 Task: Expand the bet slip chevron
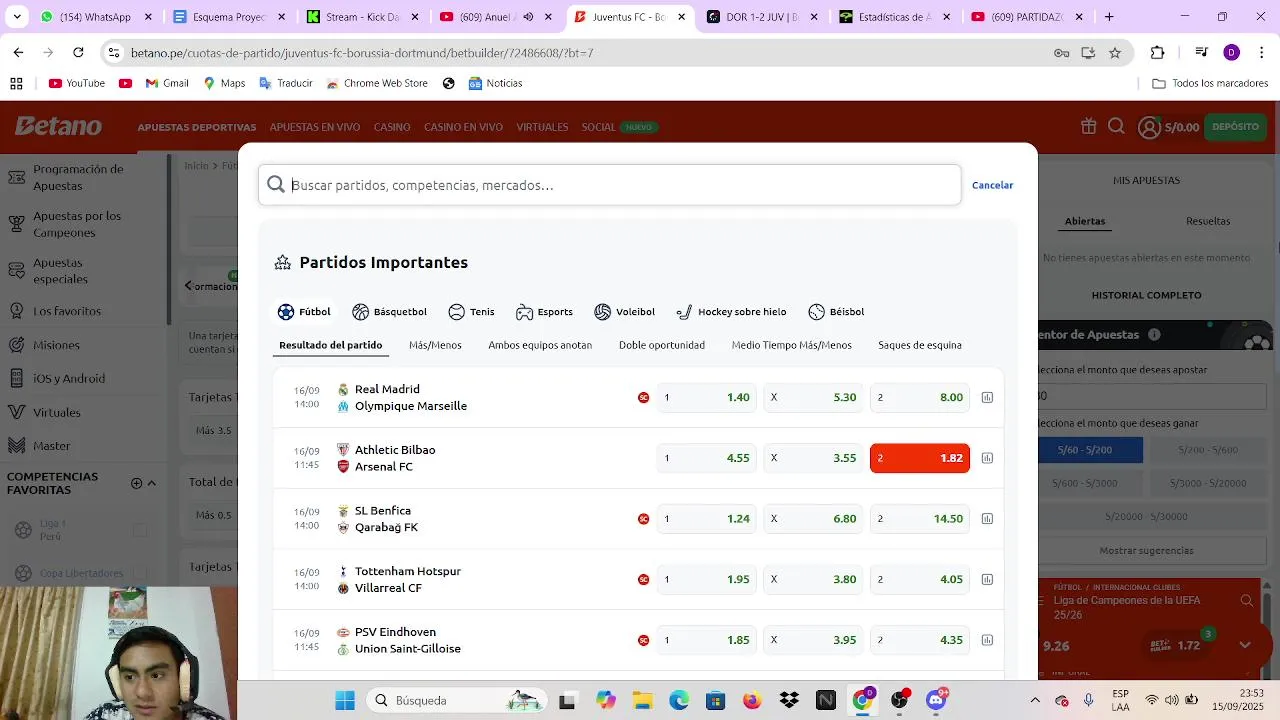(1245, 645)
